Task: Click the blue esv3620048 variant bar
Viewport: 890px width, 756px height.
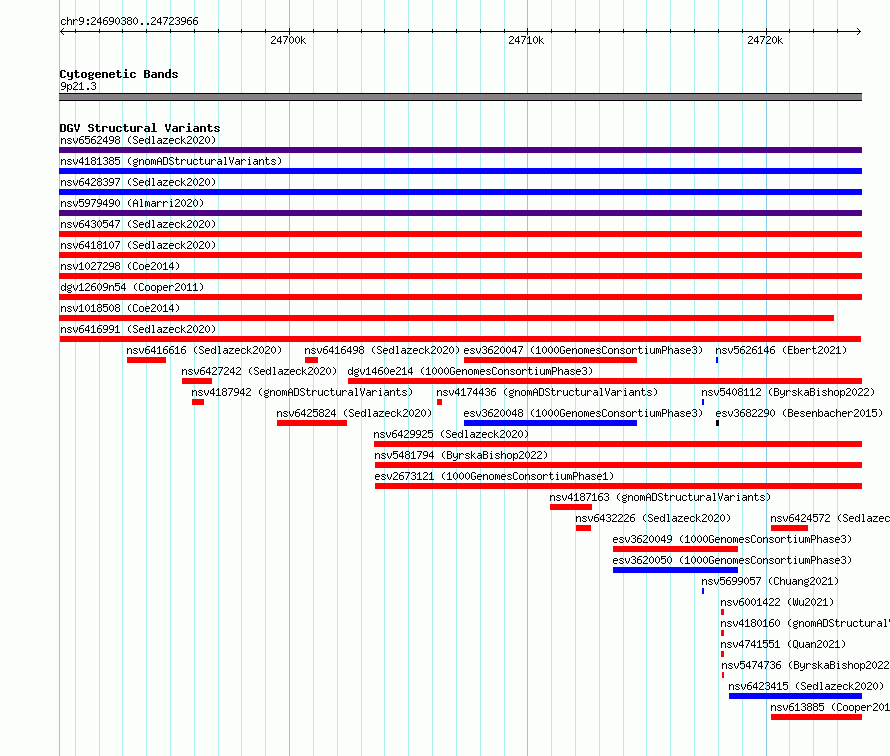Action: click(550, 423)
